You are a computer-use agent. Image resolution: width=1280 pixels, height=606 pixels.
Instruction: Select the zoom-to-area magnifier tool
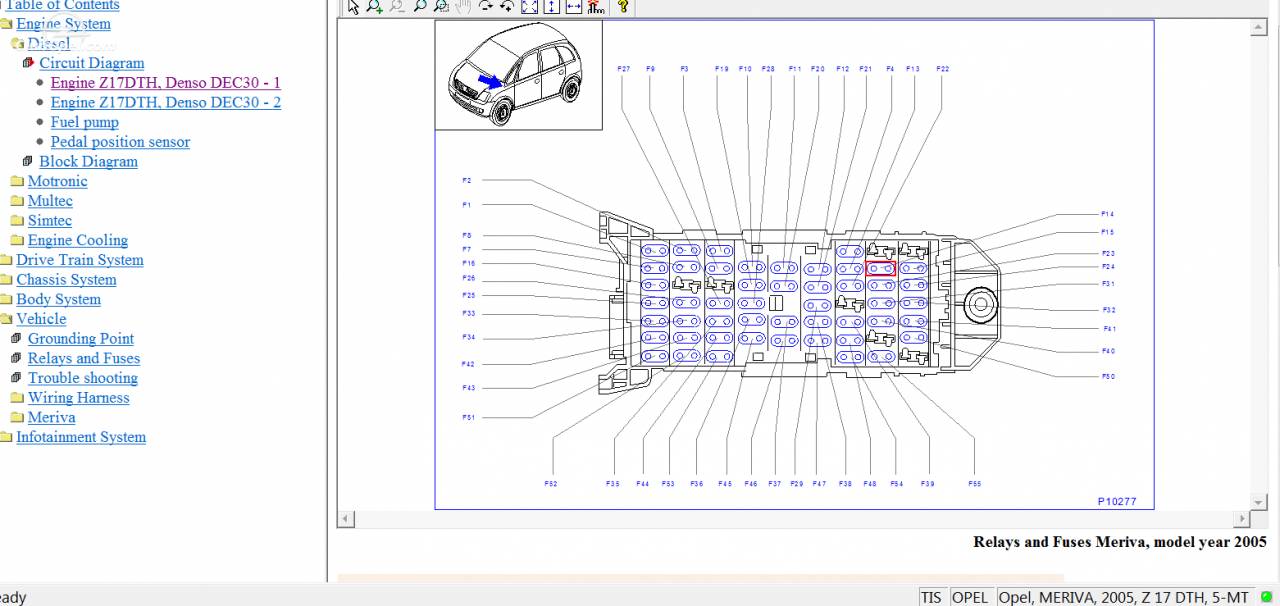(441, 7)
